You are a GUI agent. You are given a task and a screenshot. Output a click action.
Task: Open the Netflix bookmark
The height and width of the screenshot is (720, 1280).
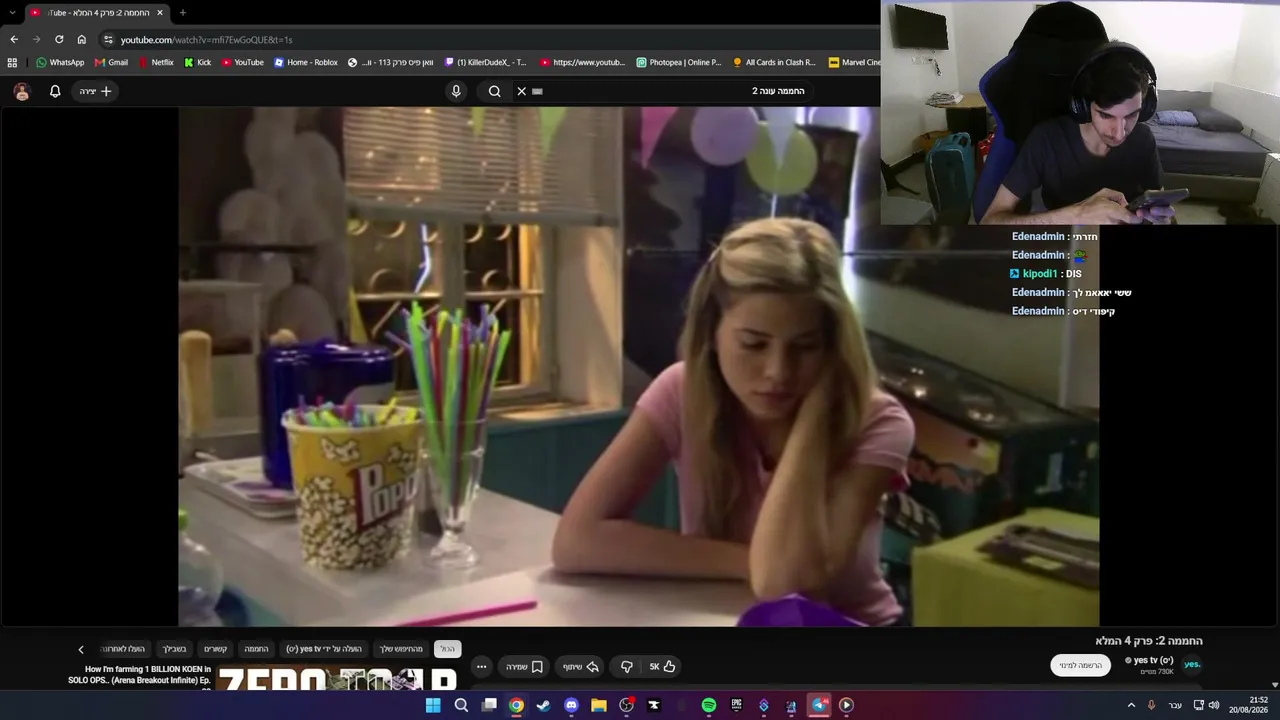(x=155, y=62)
